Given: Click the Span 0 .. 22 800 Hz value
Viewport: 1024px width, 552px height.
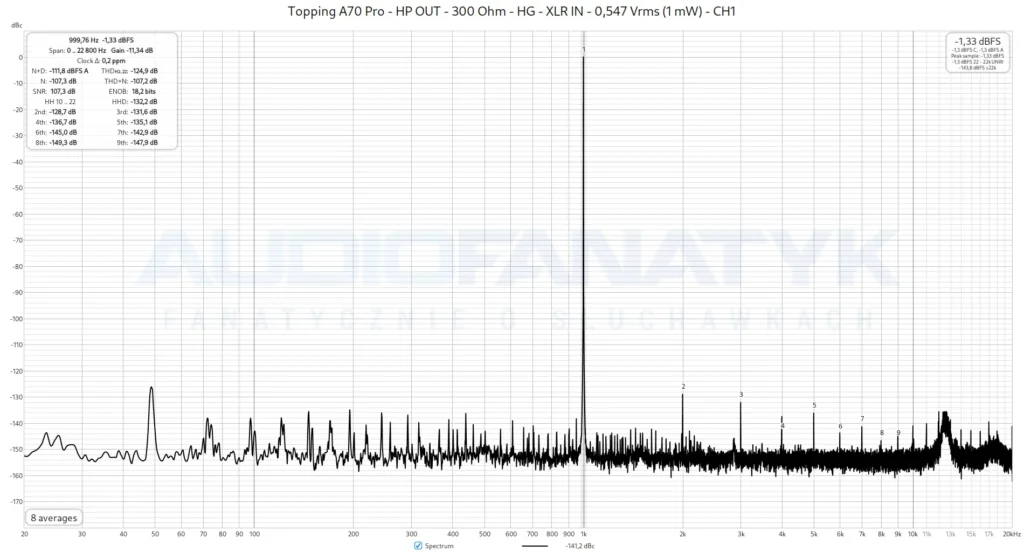Looking at the screenshot, I should [x=86, y=50].
